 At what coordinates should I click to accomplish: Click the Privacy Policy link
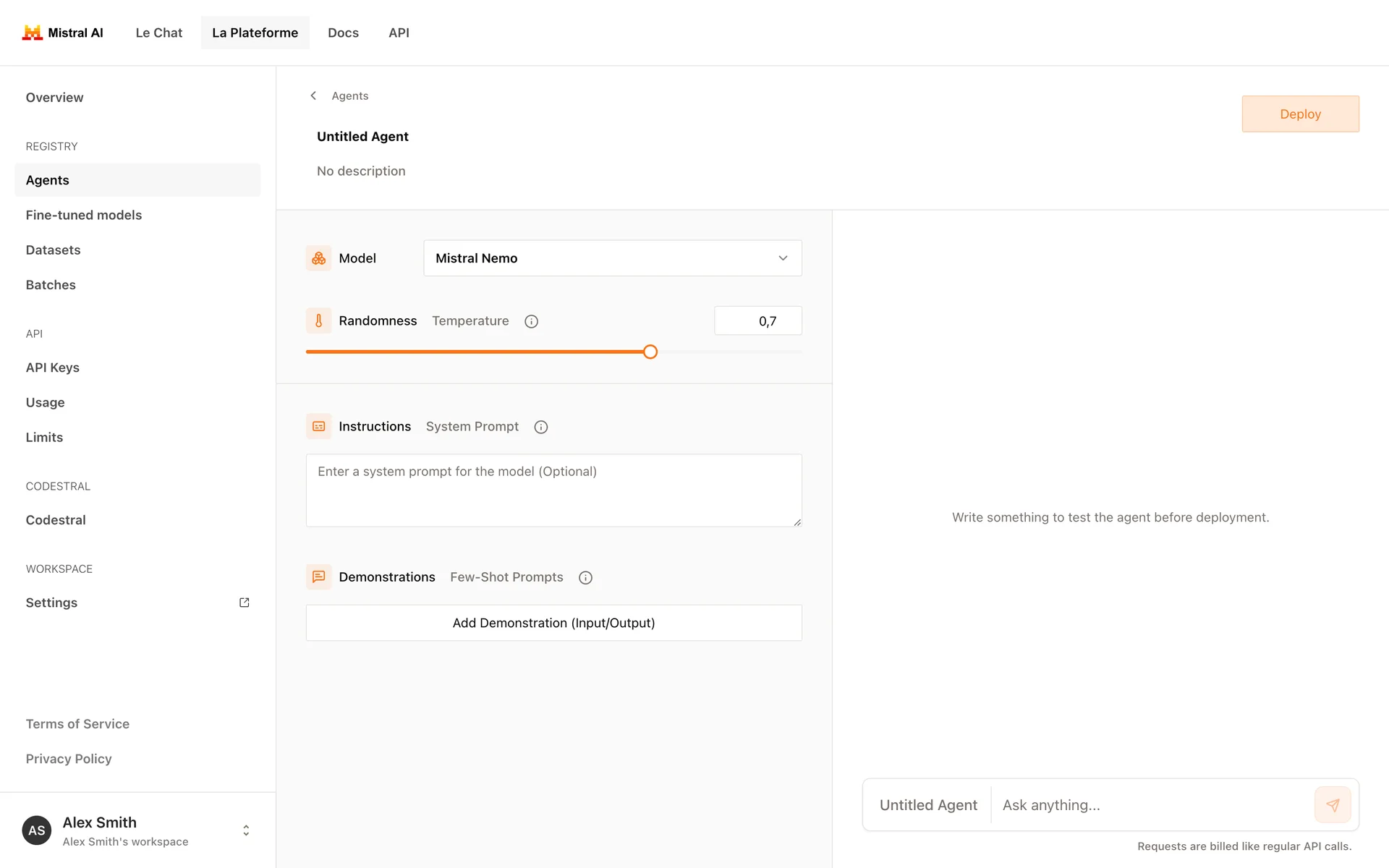coord(69,759)
